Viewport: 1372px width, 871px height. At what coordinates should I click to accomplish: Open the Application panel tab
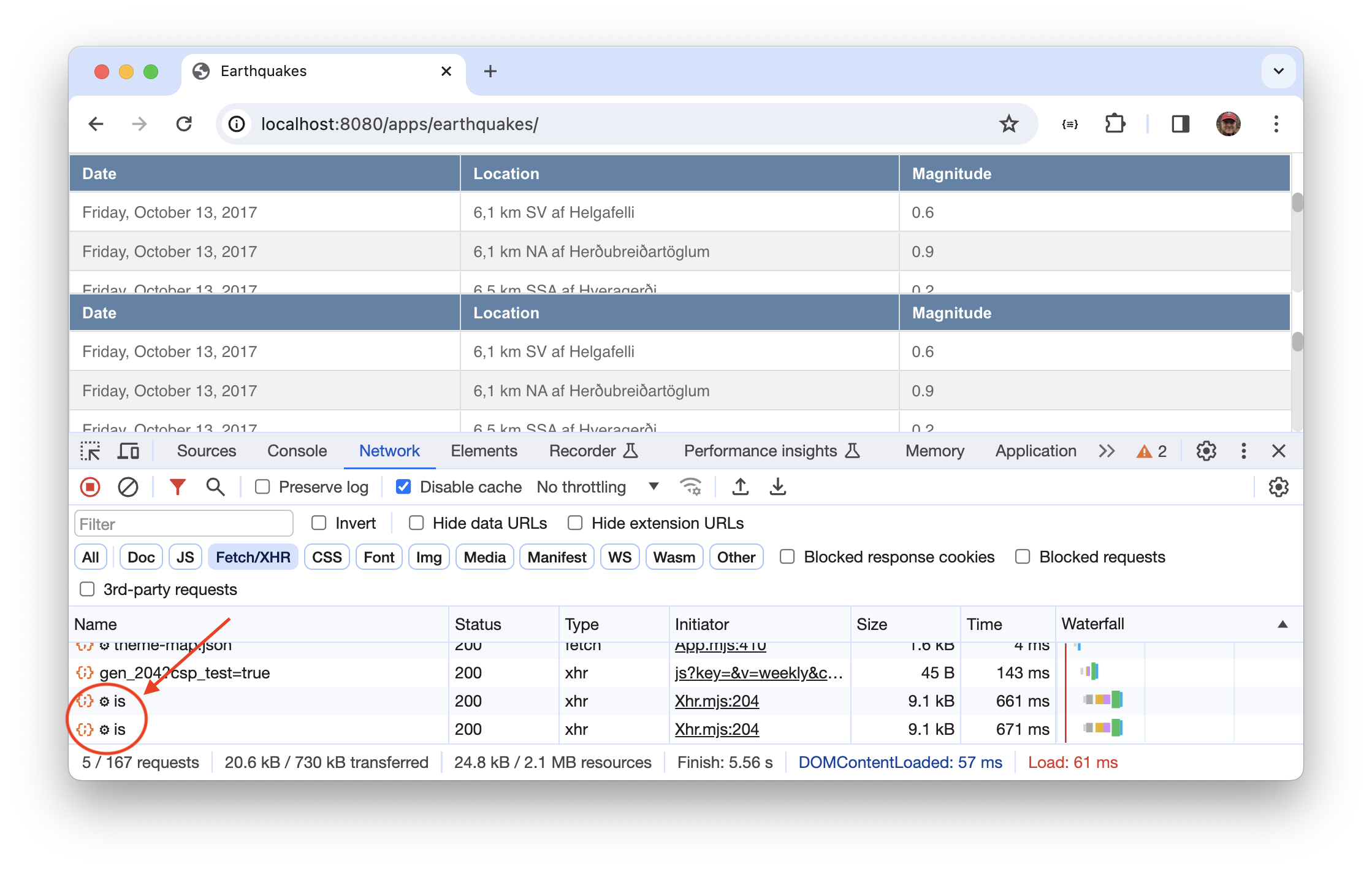tap(1035, 451)
